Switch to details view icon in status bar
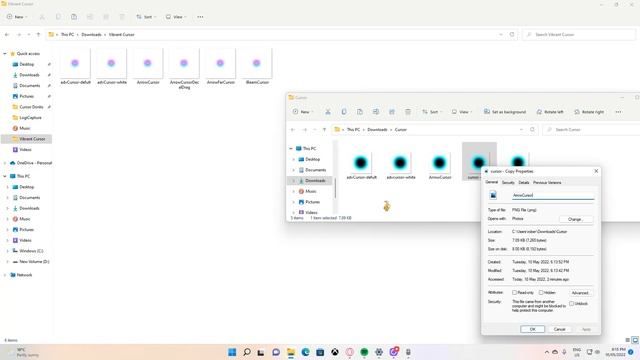Image resolution: width=640 pixels, height=360 pixels. click(x=628, y=340)
